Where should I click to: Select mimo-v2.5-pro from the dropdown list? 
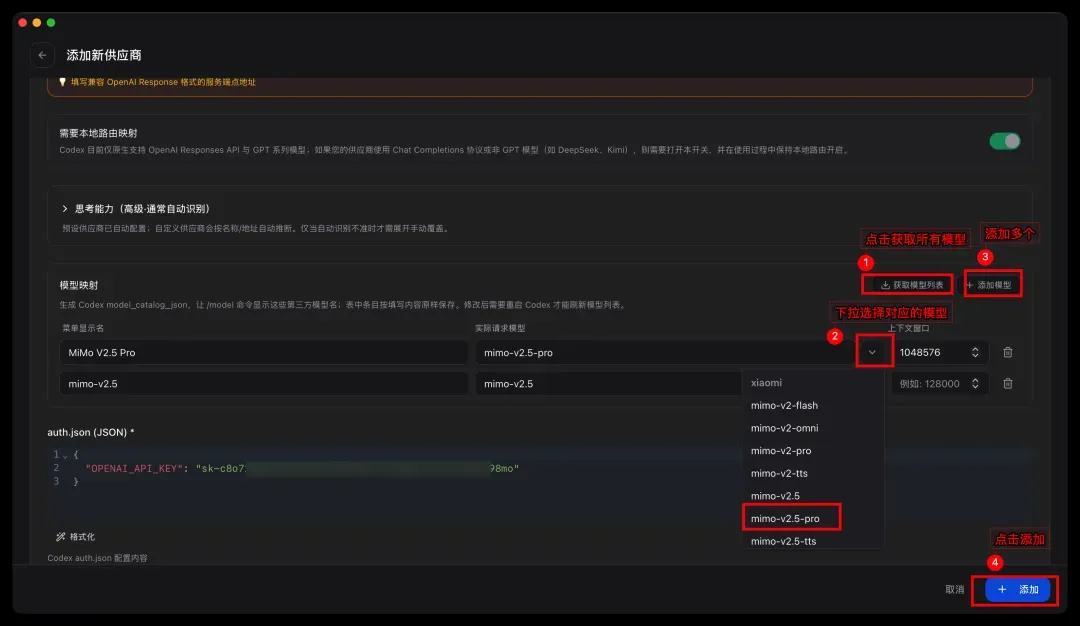(x=812, y=519)
